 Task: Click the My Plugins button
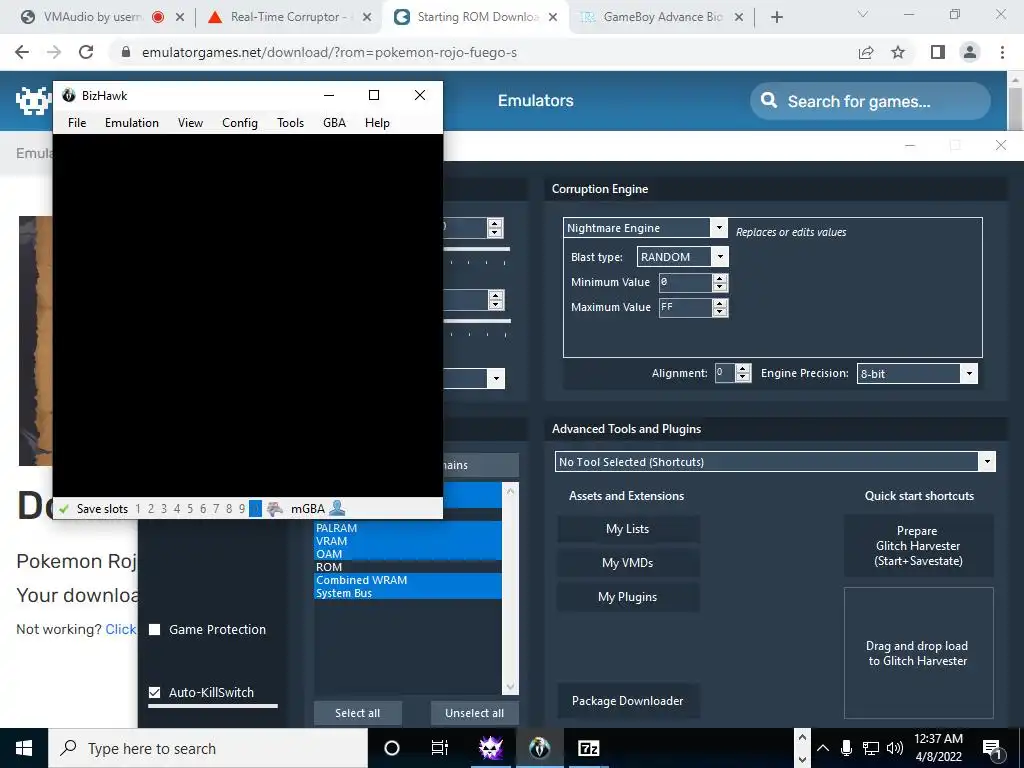628,597
